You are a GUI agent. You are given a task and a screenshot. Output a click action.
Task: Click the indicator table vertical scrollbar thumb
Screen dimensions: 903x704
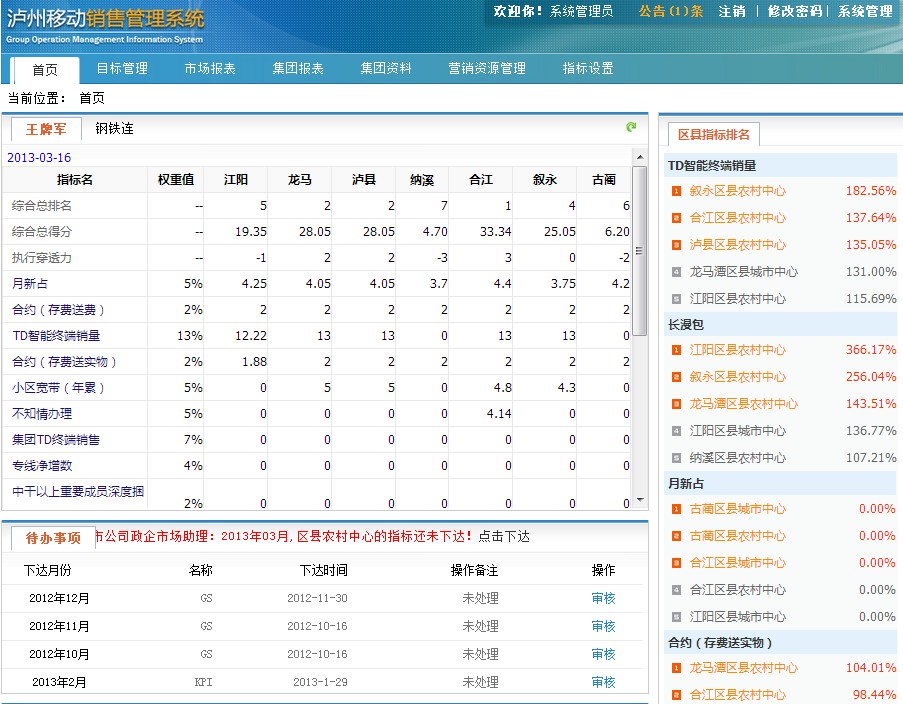640,250
